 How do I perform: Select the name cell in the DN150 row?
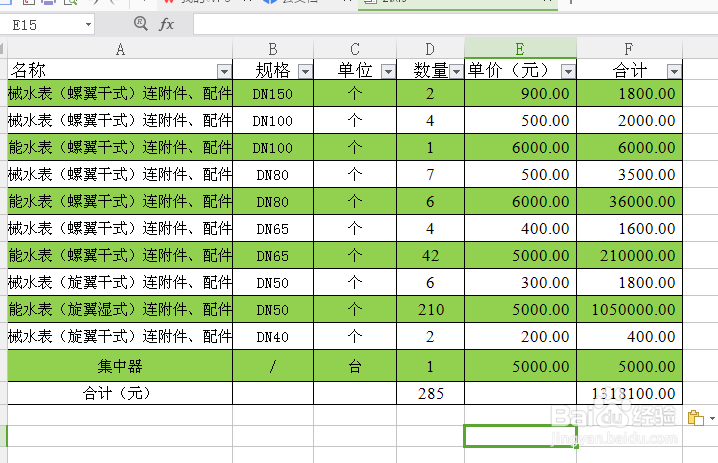[x=120, y=93]
